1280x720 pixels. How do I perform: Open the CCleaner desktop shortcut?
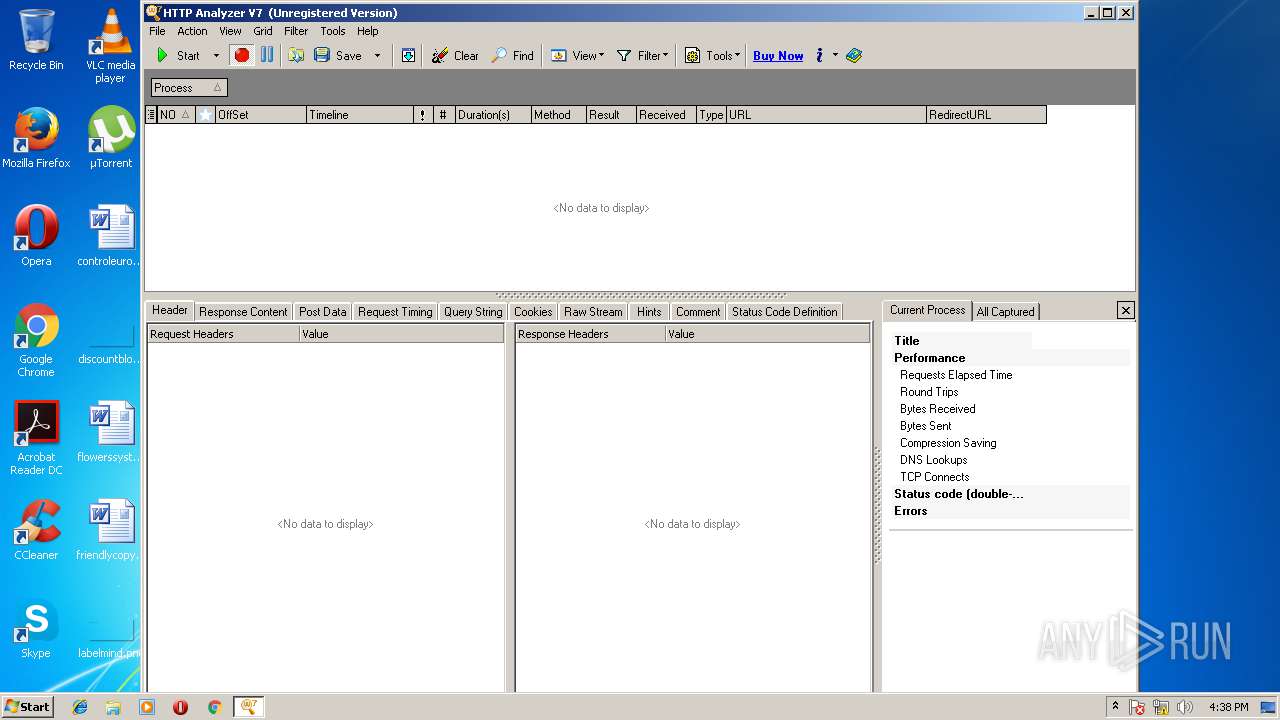36,531
